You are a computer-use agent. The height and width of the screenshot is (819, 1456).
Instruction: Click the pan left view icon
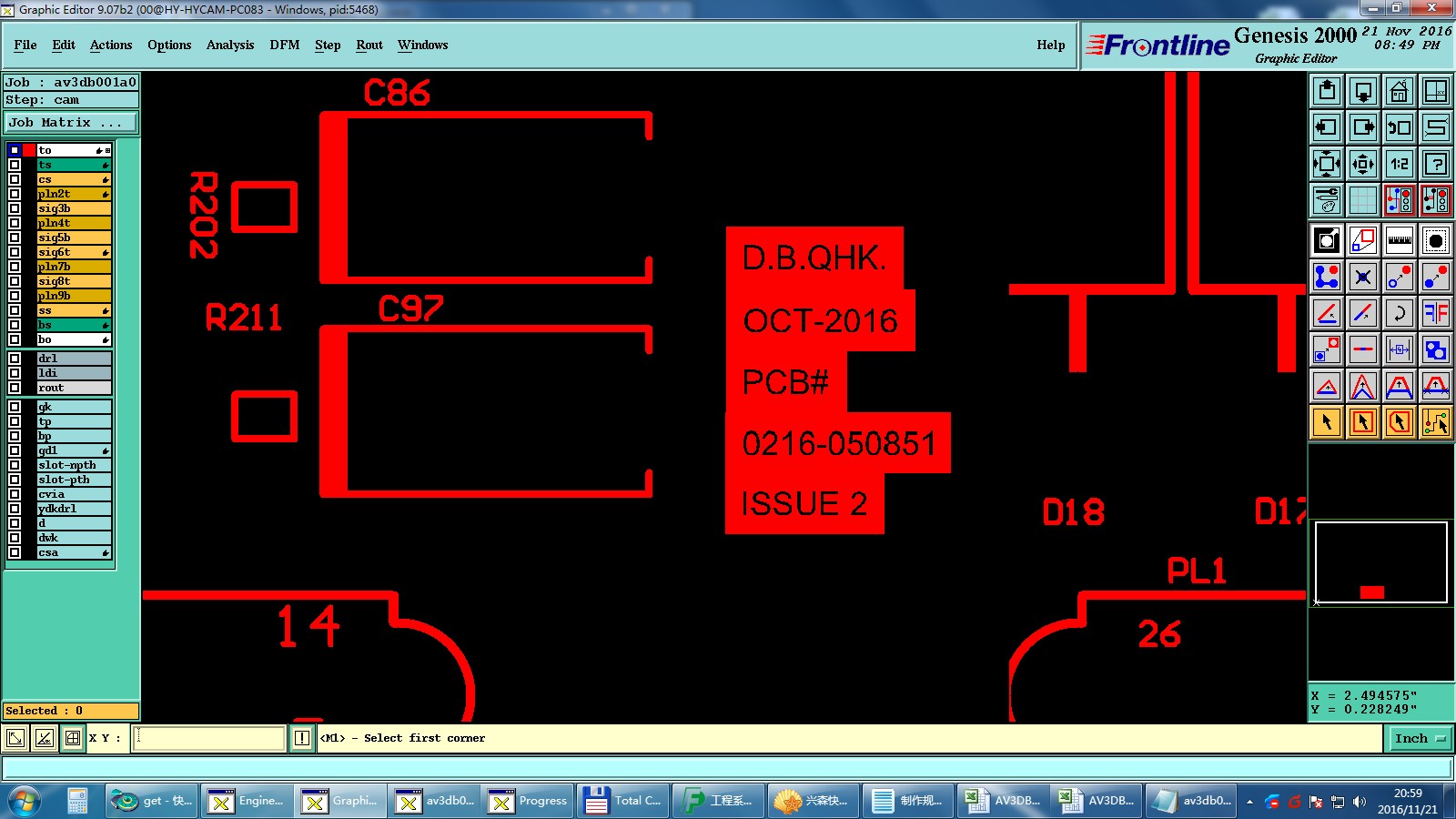(1327, 127)
